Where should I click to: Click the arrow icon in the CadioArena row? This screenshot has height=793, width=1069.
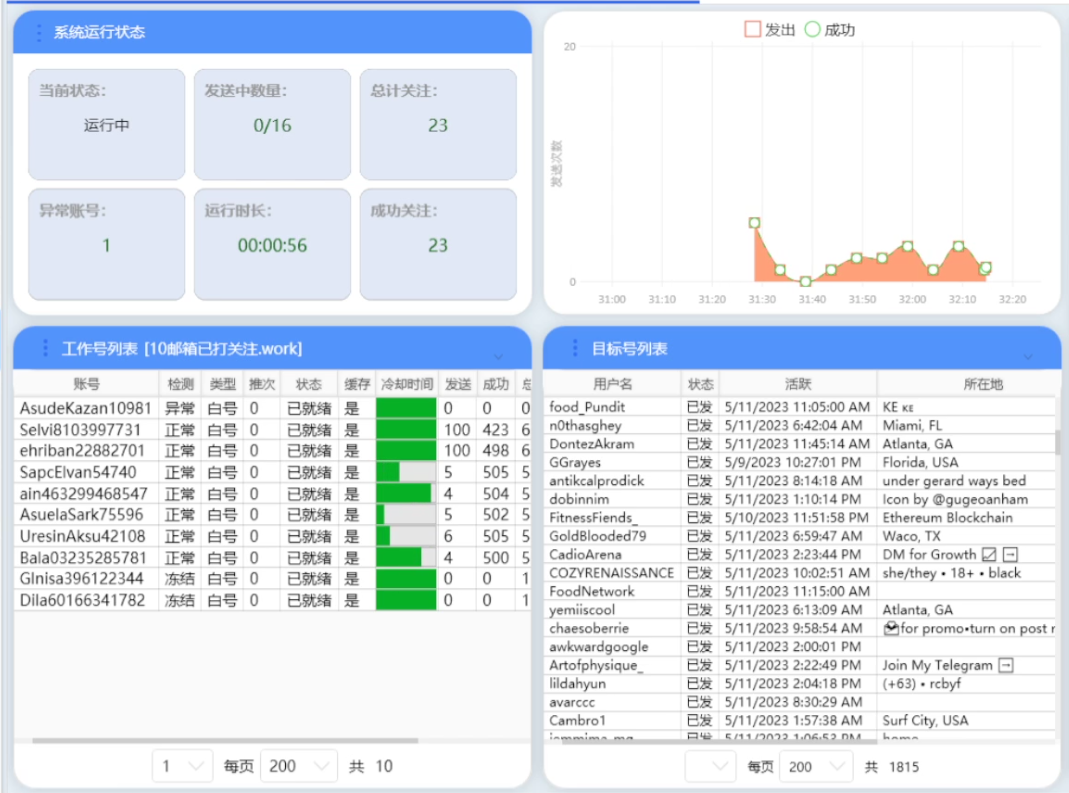(1010, 554)
